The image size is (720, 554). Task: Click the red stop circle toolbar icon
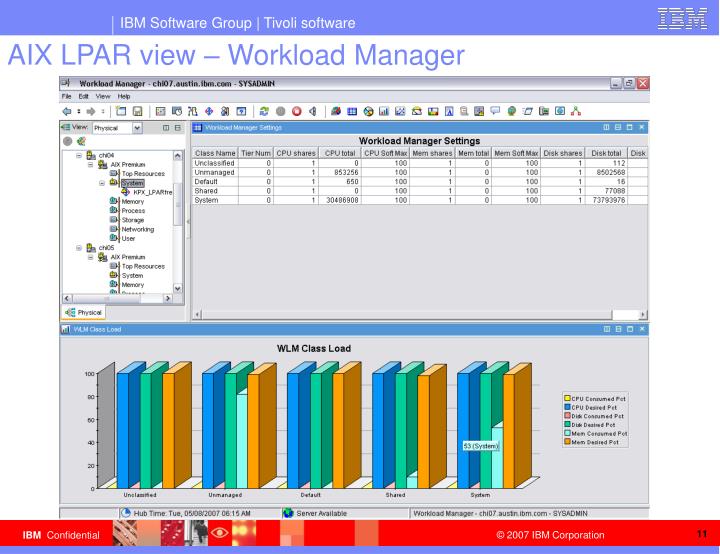[x=297, y=111]
